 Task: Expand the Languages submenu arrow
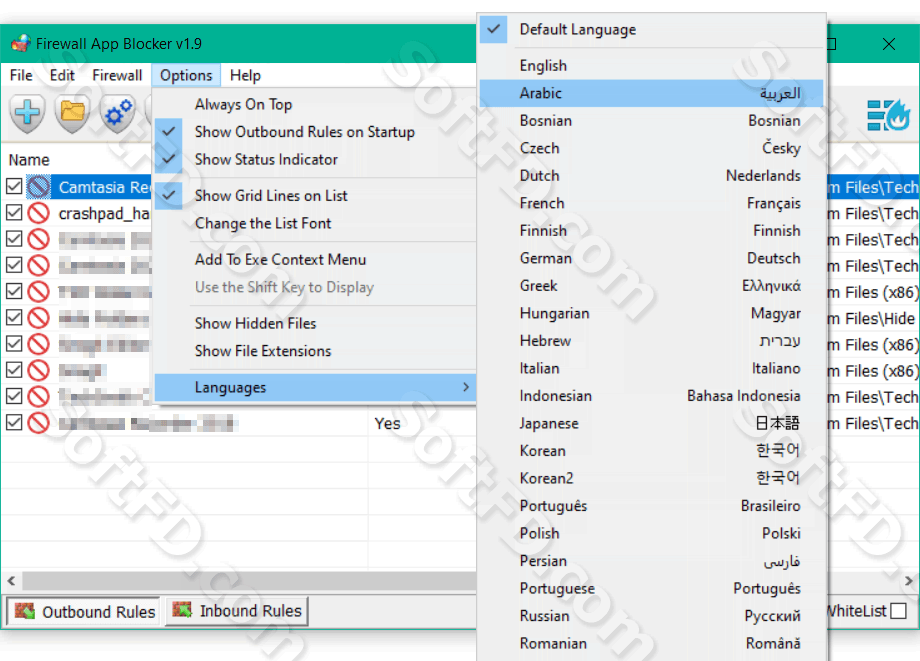(465, 387)
